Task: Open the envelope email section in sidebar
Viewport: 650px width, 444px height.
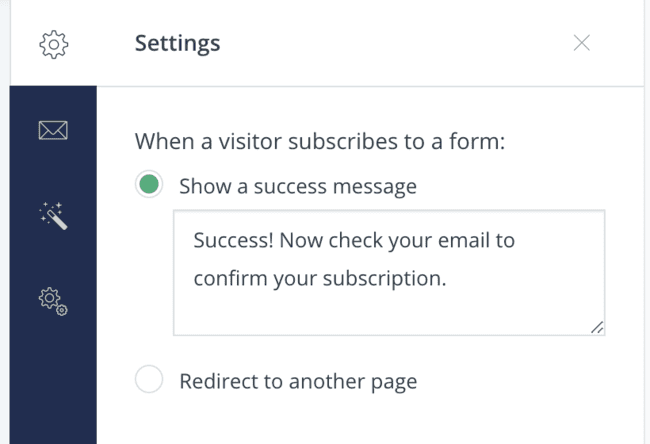Action: (53, 130)
